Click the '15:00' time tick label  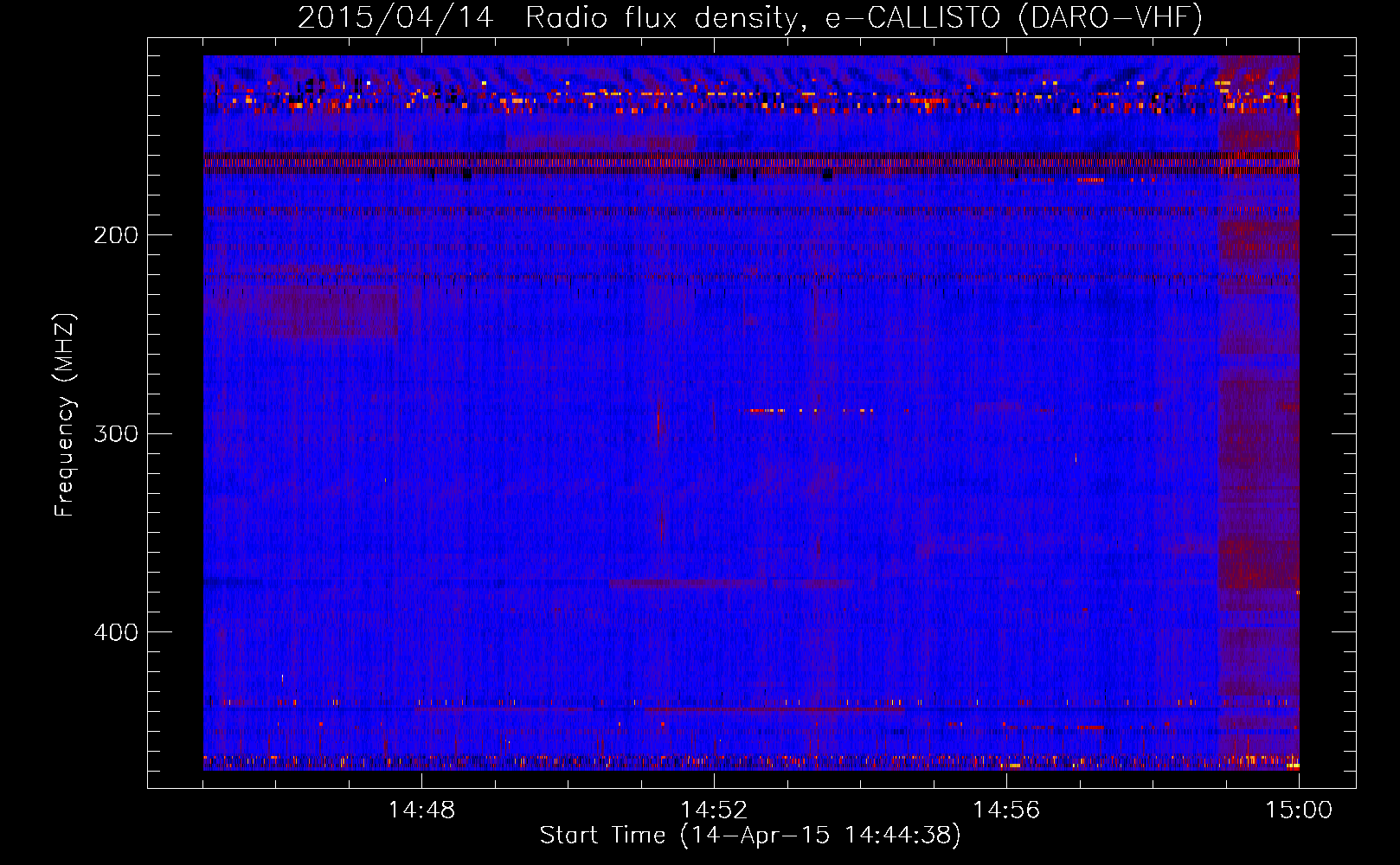(1299, 811)
